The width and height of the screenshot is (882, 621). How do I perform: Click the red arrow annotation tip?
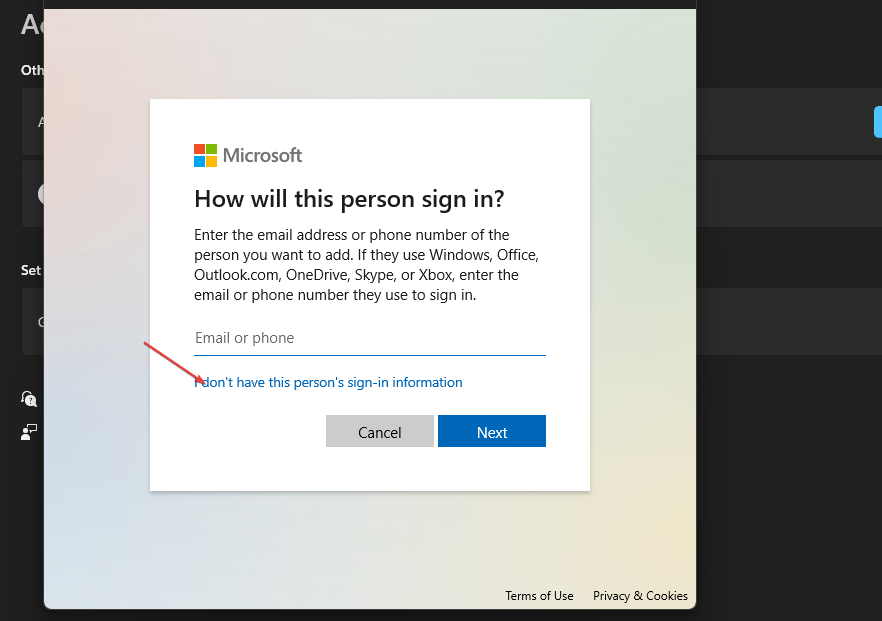coord(203,381)
